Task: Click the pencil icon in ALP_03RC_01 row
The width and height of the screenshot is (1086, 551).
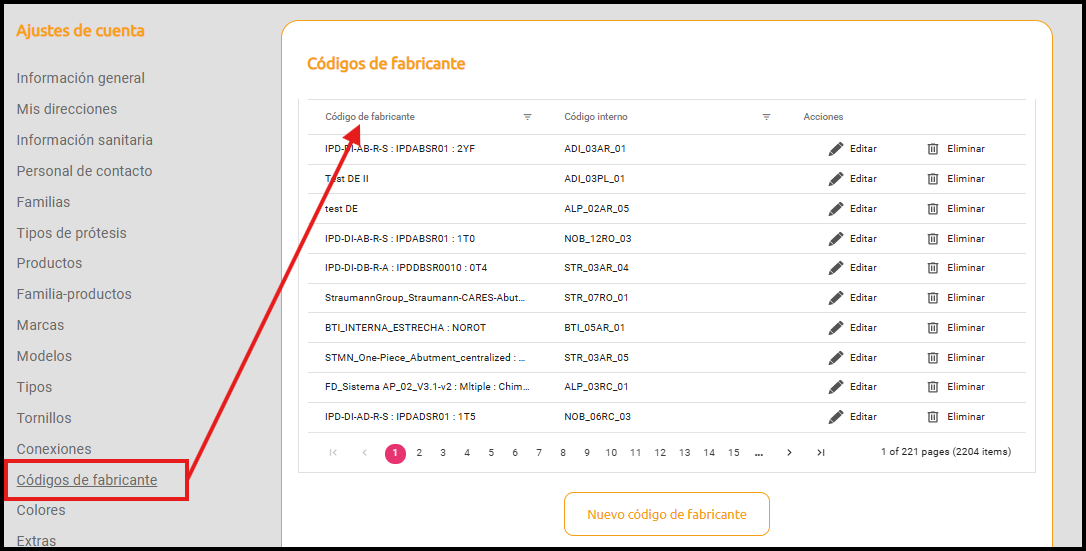Action: point(836,386)
